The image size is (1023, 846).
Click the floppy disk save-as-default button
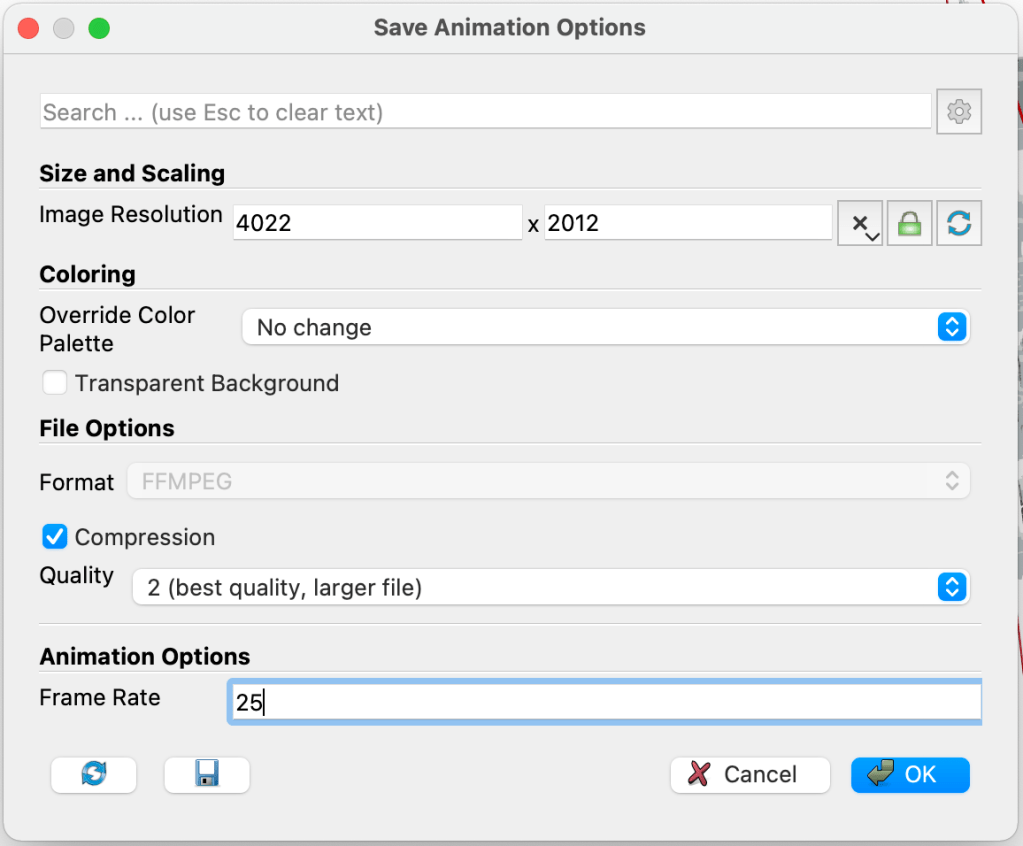tap(206, 774)
